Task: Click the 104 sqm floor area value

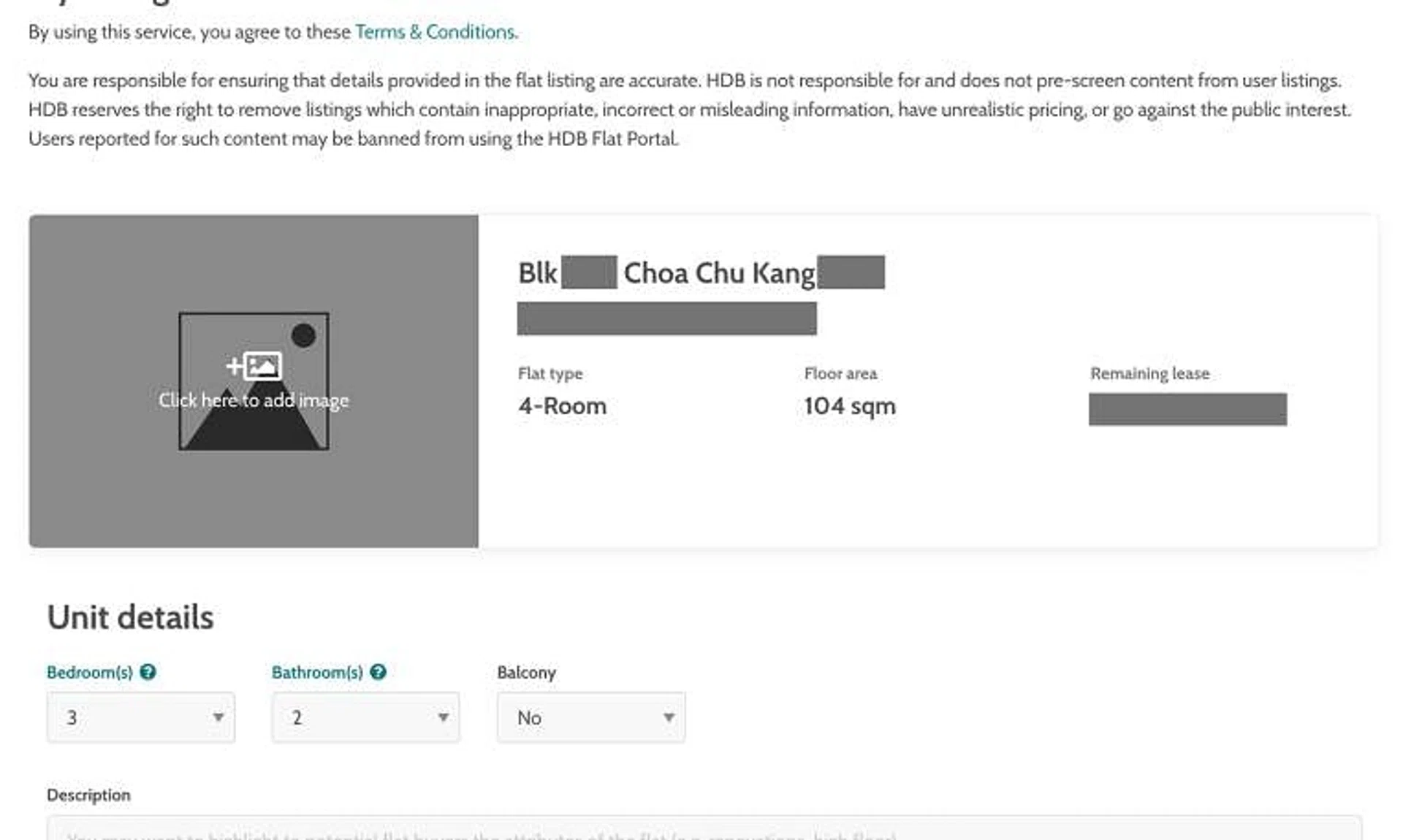Action: coord(850,406)
